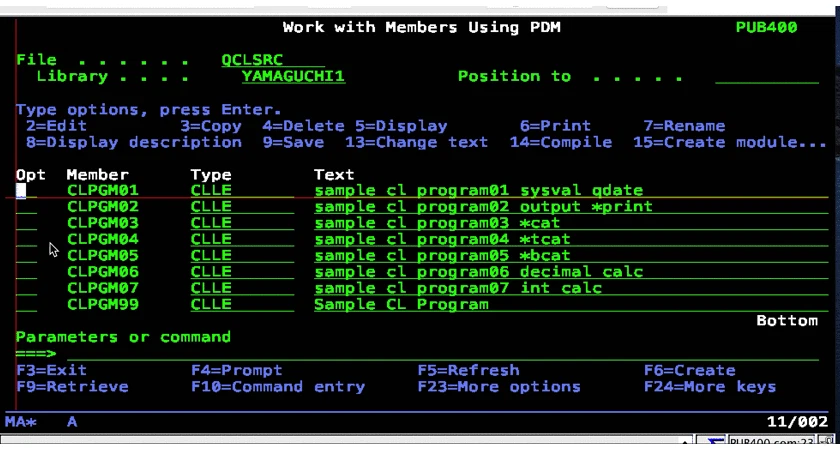The width and height of the screenshot is (840, 450).
Task: Select member name CLPGM99
Action: [x=103, y=304]
